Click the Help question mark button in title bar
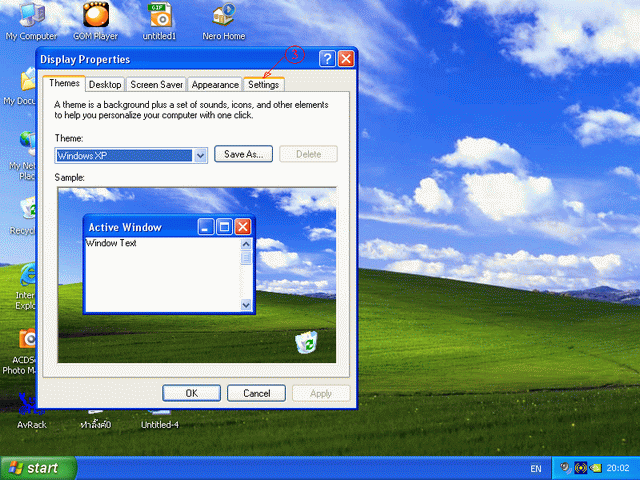Screen dimensions: 640x480 (x=327, y=59)
